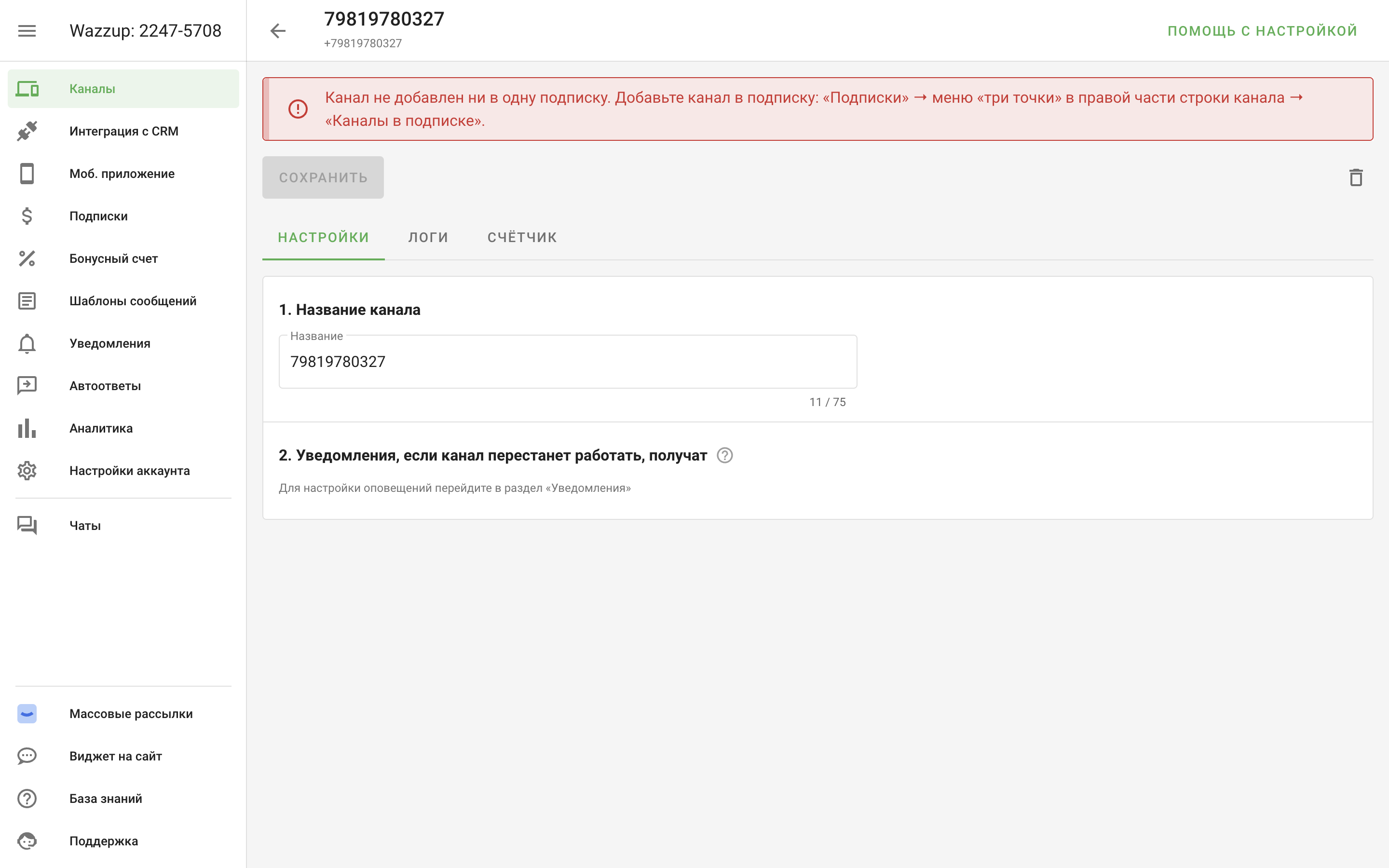Switch to the СЧЁТЧИК tab
Screen dimensions: 1389x868
[x=522, y=238]
